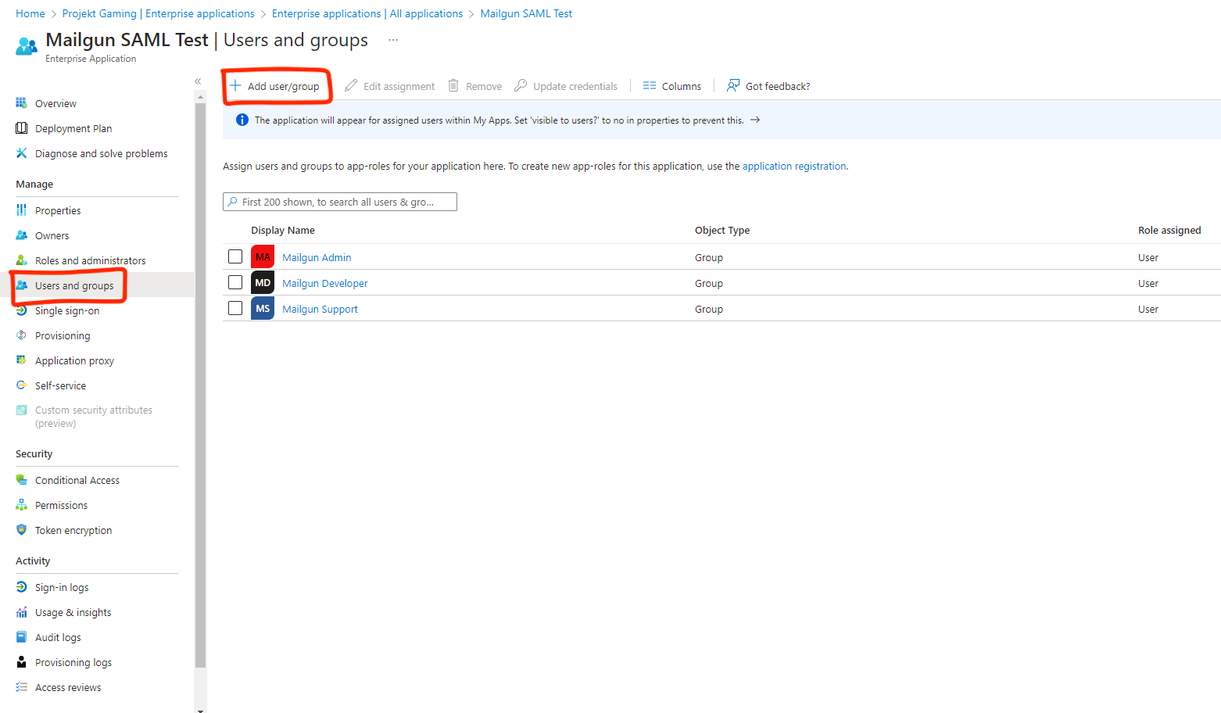This screenshot has height=713, width=1221.
Task: Open the ellipsis more options menu
Action: click(x=393, y=41)
